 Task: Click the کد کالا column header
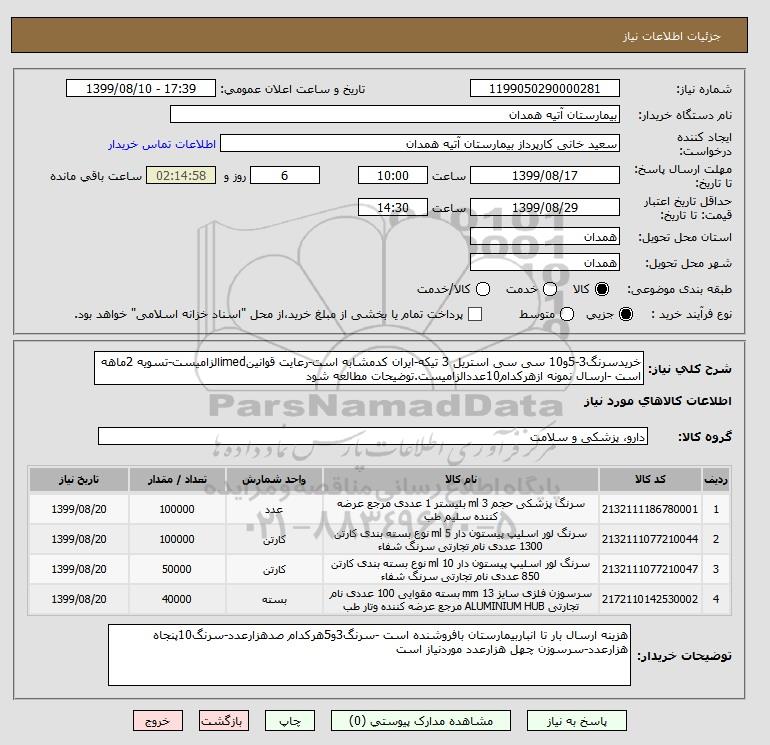(650, 479)
